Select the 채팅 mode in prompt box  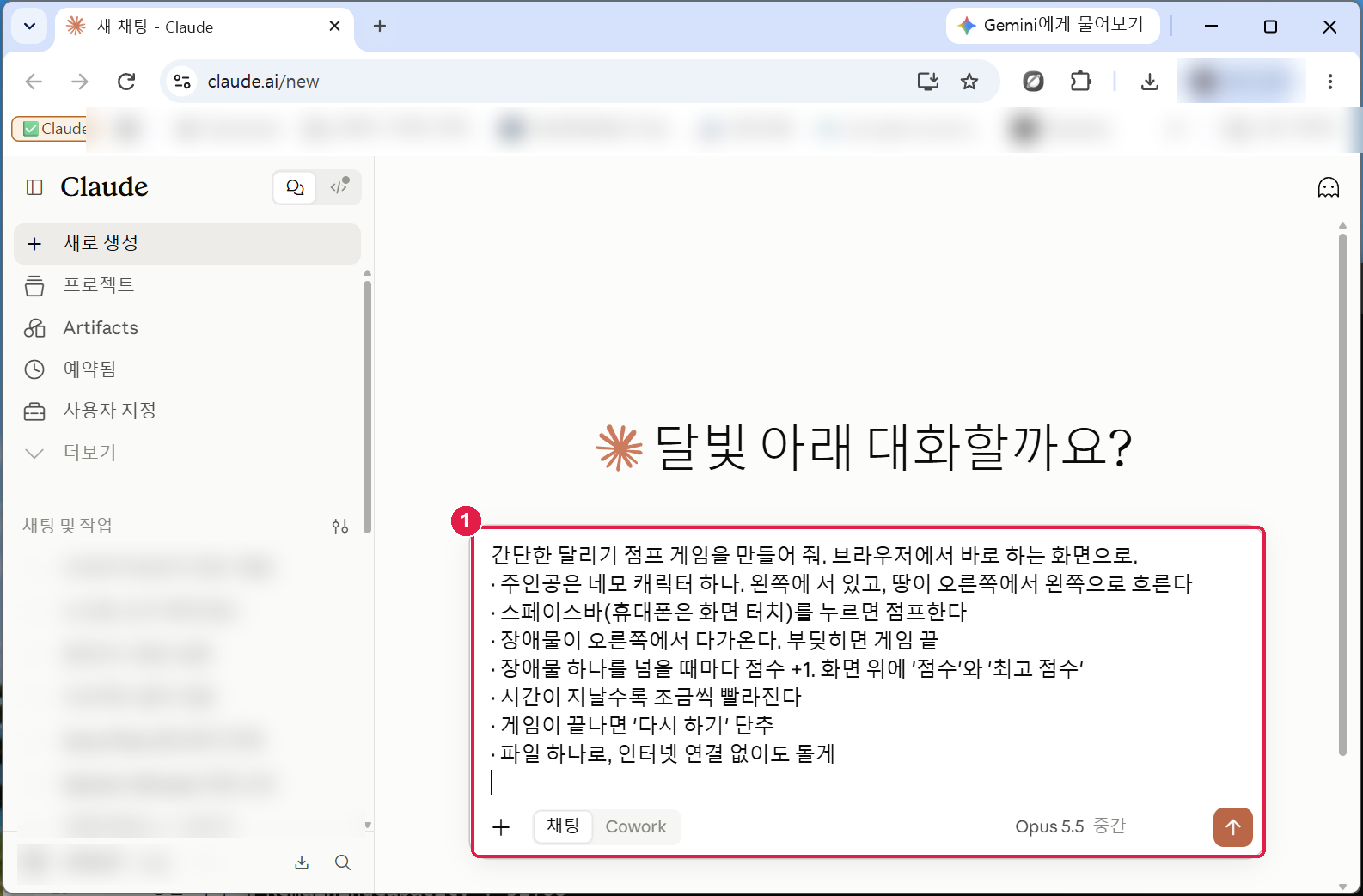[563, 826]
